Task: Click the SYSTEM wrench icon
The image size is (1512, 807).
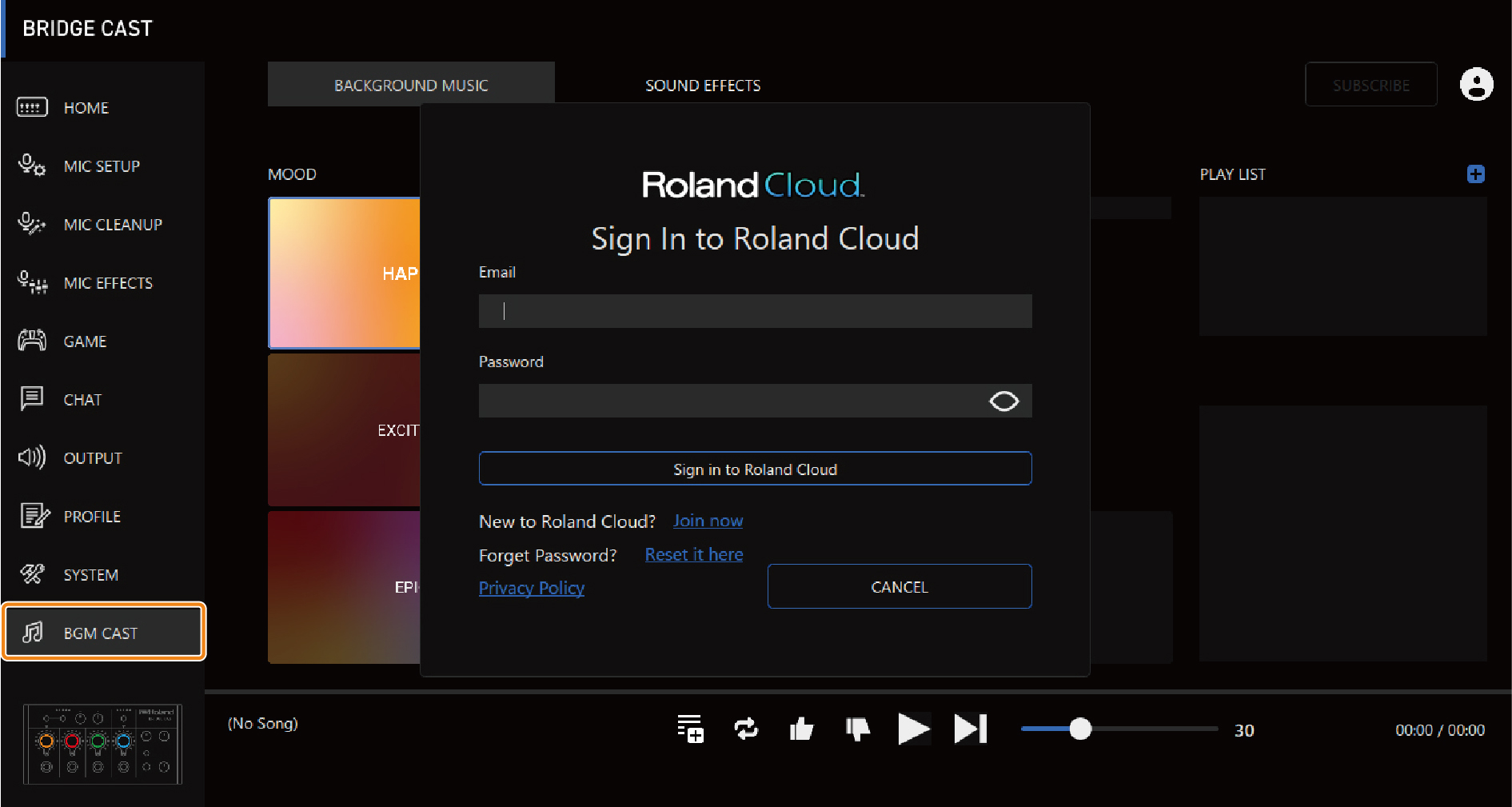Action: pos(32,574)
